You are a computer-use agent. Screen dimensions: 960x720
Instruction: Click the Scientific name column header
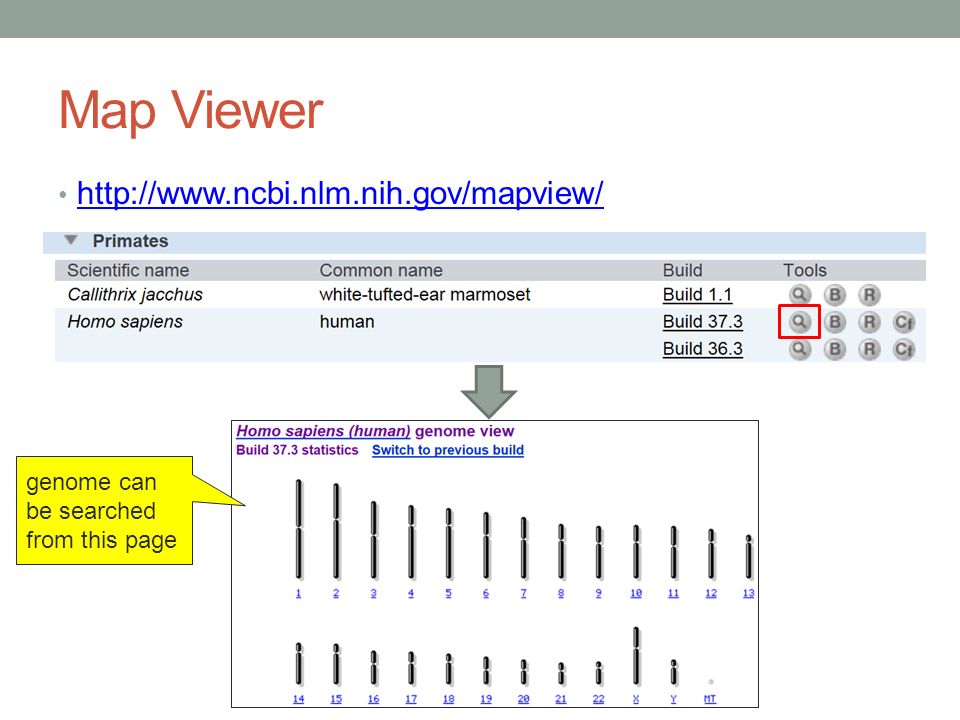pos(128,270)
